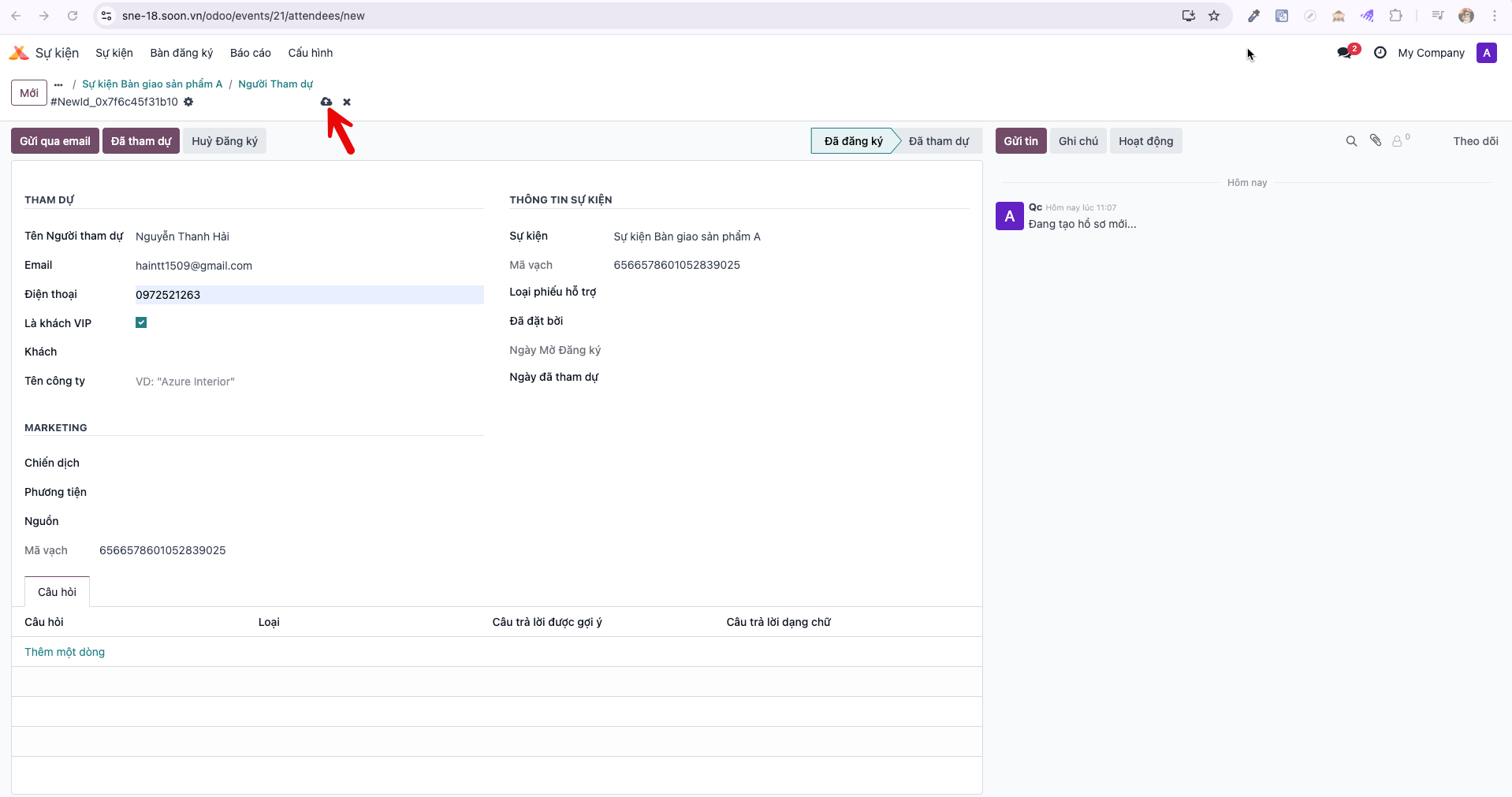This screenshot has height=797, width=1512.
Task: Go forward in the browser
Action: pyautogui.click(x=44, y=16)
